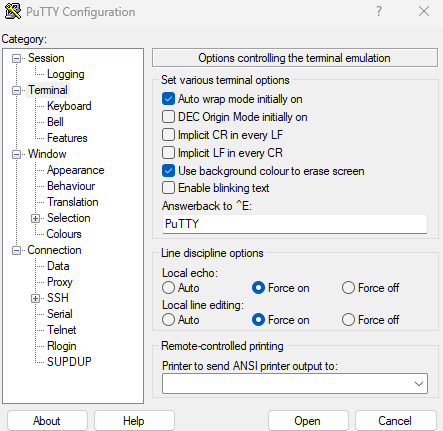Select the Session category
Screen dimensions: 443x431
pyautogui.click(x=46, y=58)
